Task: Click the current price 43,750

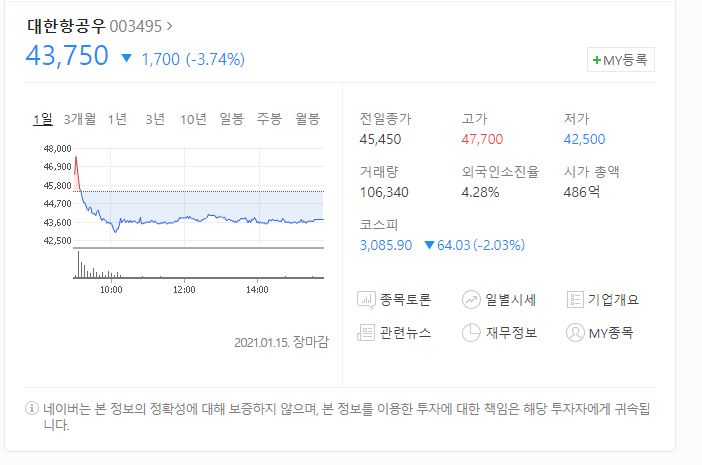Action: [x=67, y=56]
